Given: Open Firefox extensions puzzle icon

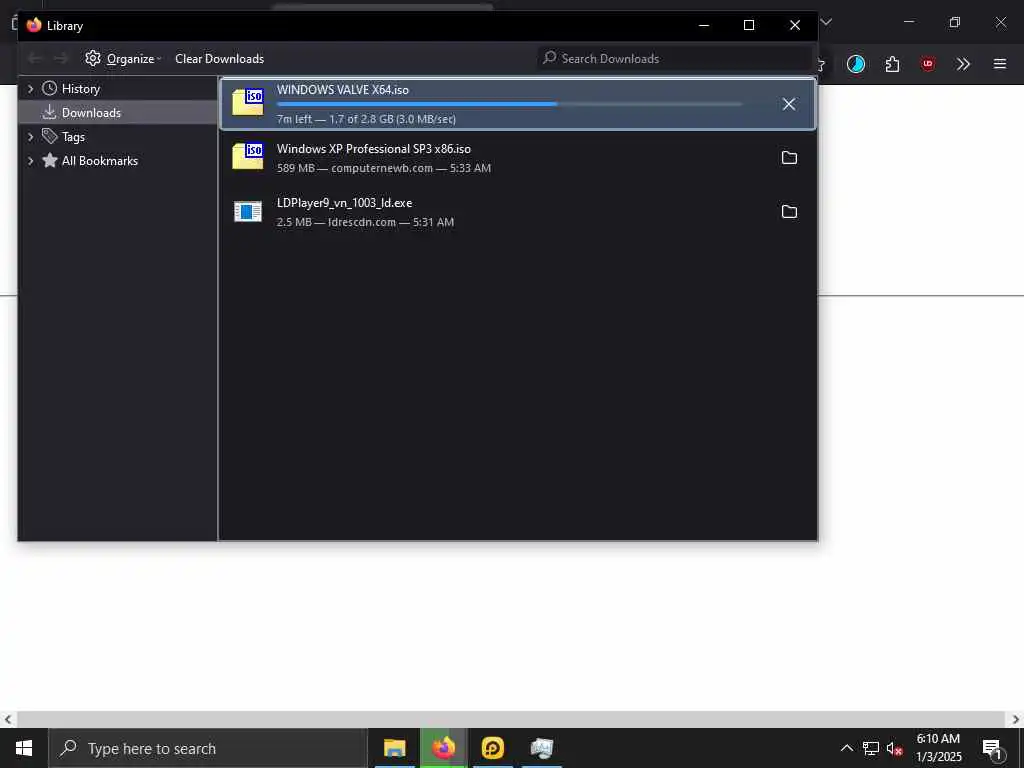Looking at the screenshot, I should point(892,64).
